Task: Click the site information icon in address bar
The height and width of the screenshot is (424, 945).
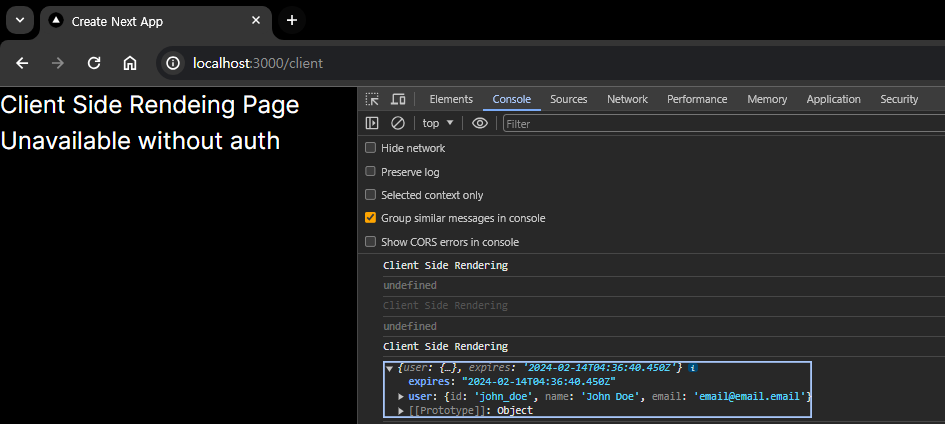Action: pos(173,63)
